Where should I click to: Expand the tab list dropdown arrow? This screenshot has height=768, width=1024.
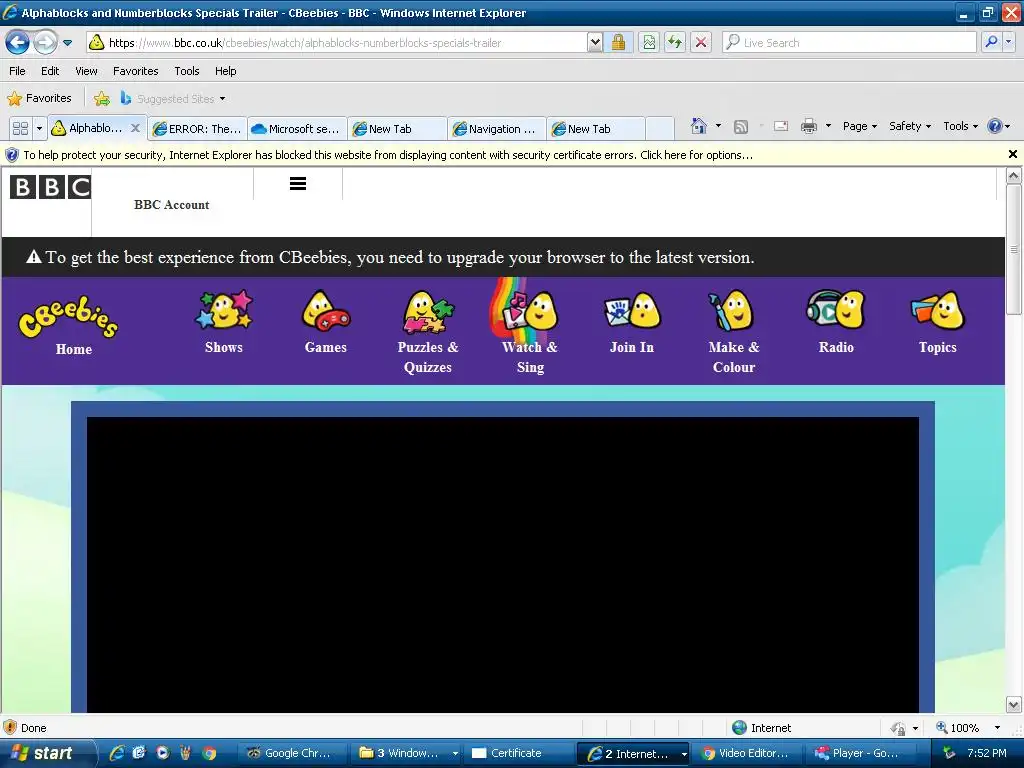point(39,129)
